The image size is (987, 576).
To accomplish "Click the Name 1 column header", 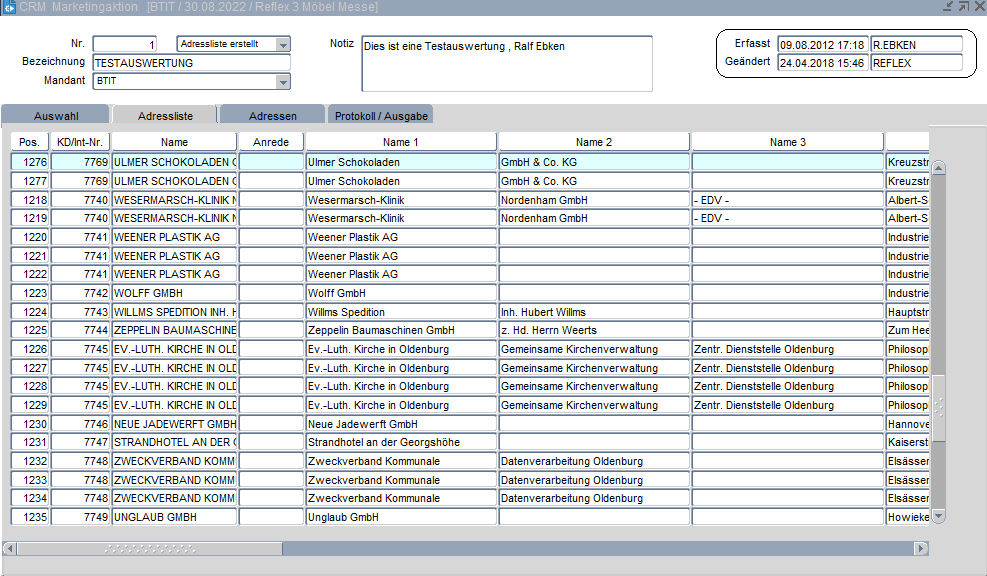I will (401, 142).
